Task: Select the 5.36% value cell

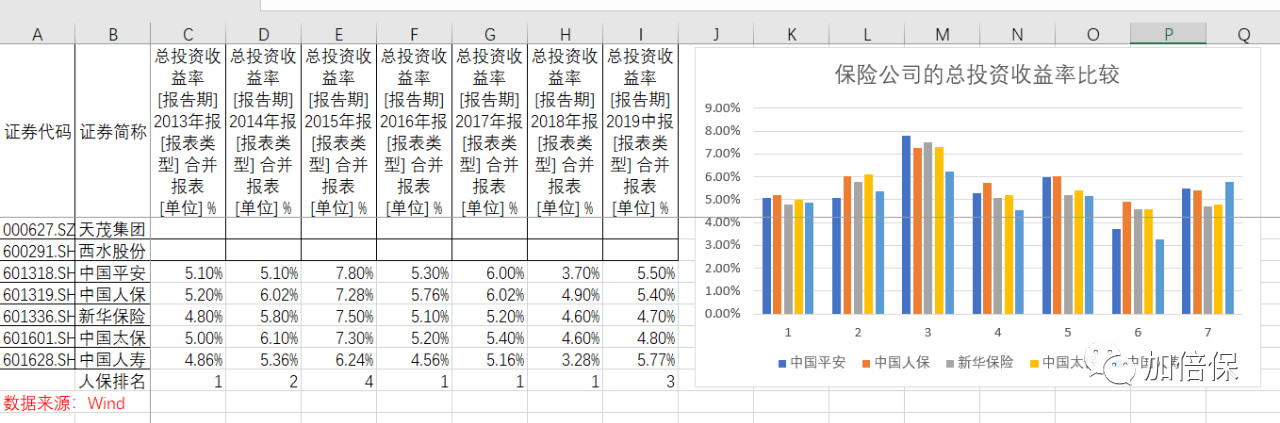Action: pyautogui.click(x=263, y=360)
